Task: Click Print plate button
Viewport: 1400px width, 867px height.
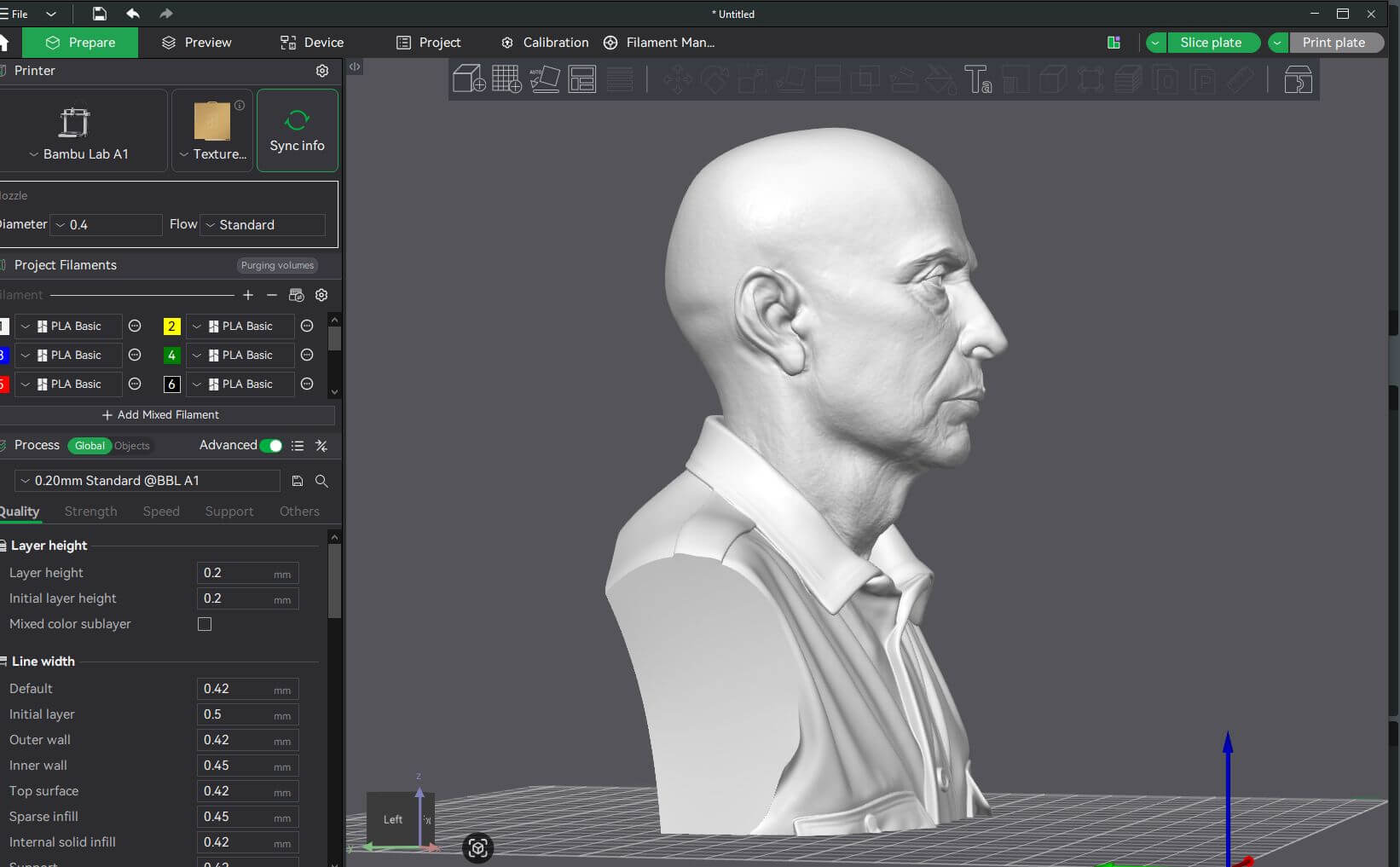Action: click(1334, 43)
